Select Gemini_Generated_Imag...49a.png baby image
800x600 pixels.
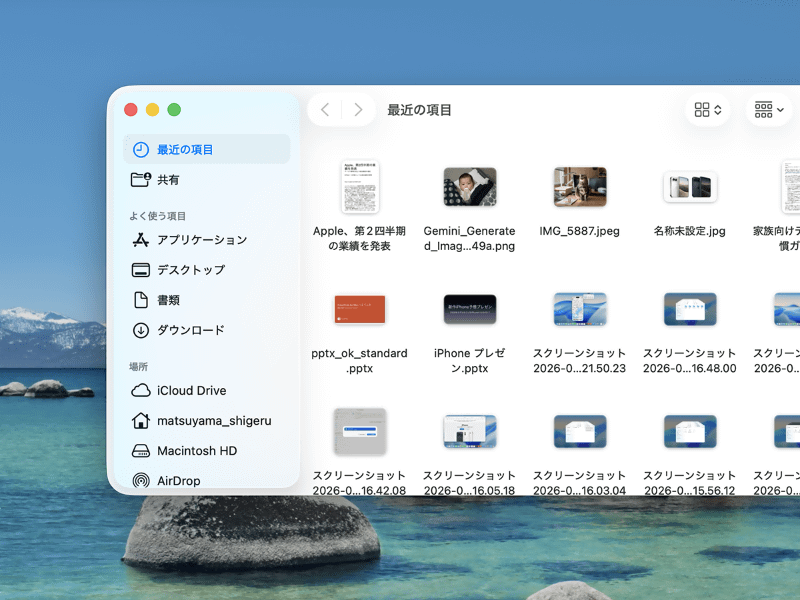click(470, 187)
